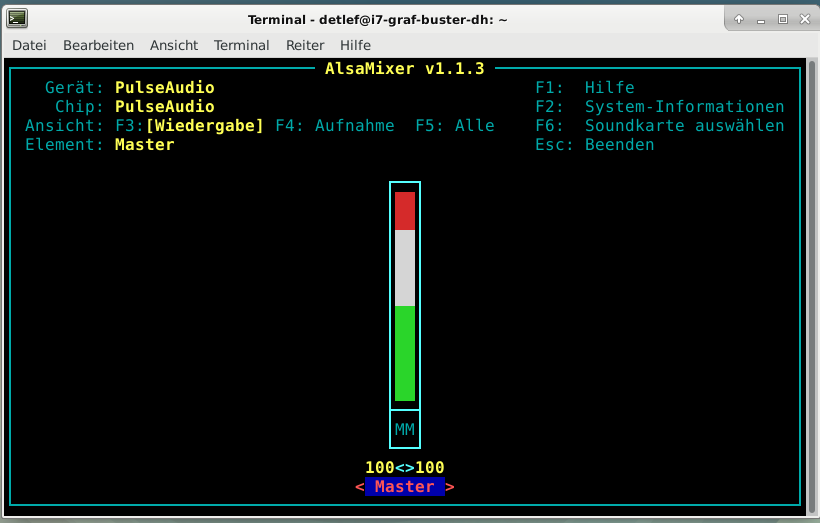Click the Gerät PulseAudio value
The image size is (820, 523).
tap(165, 87)
